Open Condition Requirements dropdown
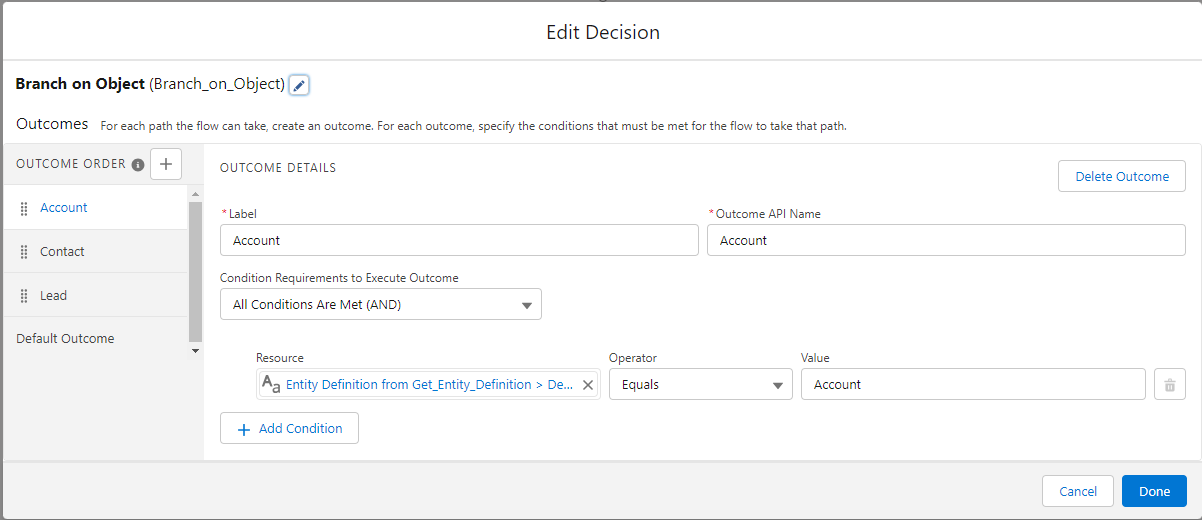 coord(381,305)
